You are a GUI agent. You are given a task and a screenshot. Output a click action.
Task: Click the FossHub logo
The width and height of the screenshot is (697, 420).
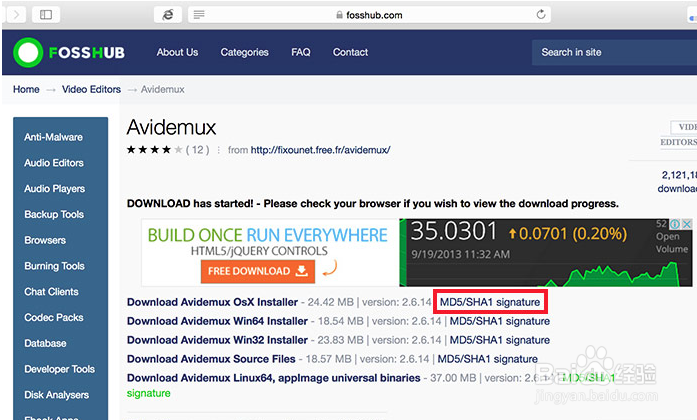coord(69,52)
